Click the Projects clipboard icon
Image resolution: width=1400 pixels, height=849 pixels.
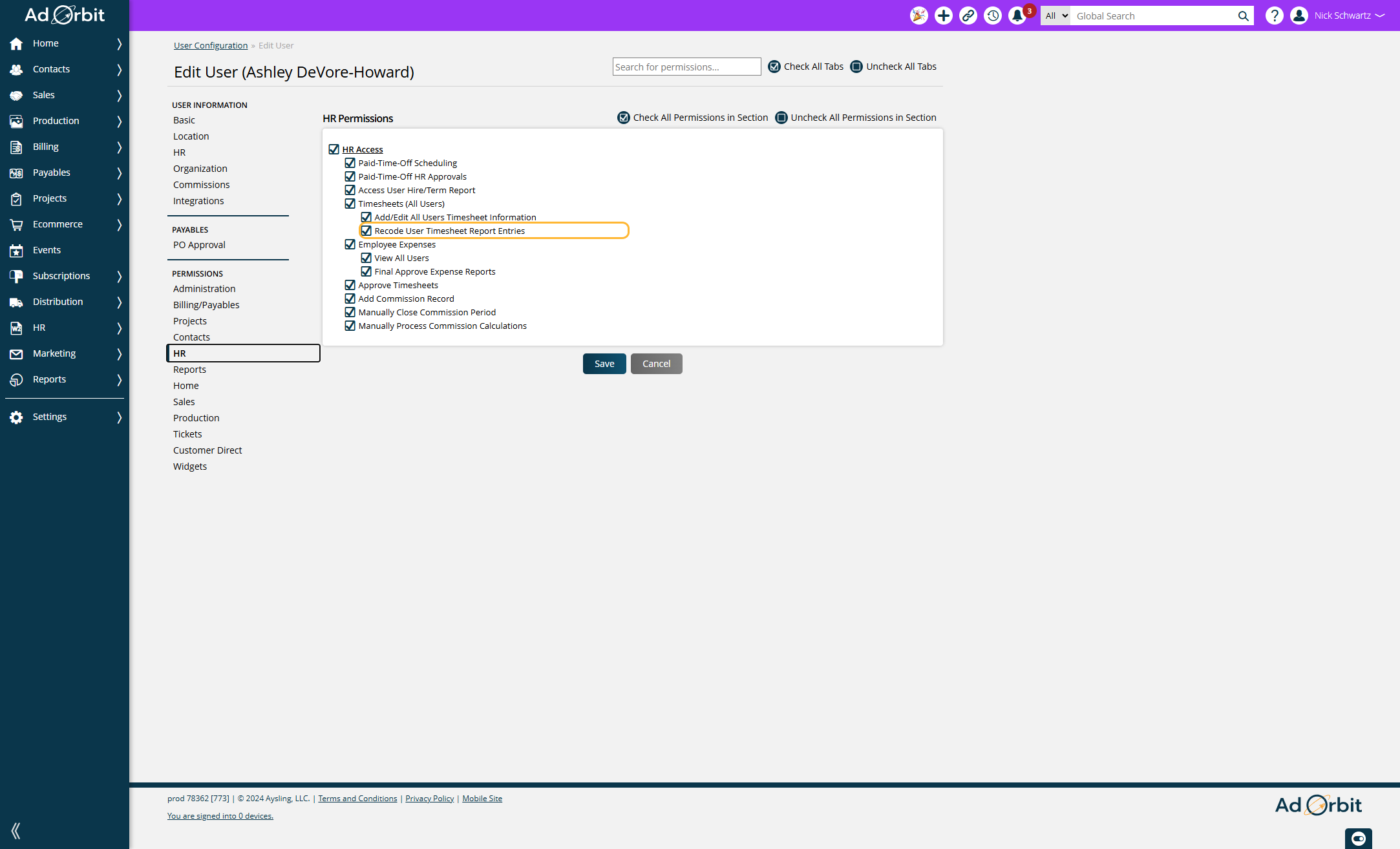pyautogui.click(x=16, y=198)
